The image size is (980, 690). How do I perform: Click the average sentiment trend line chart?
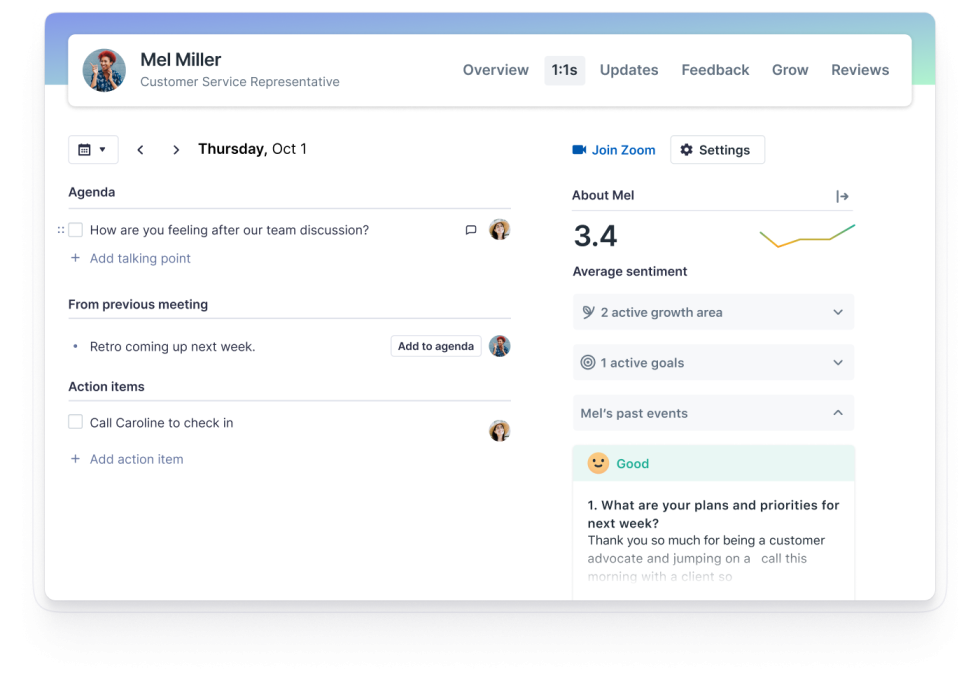807,236
